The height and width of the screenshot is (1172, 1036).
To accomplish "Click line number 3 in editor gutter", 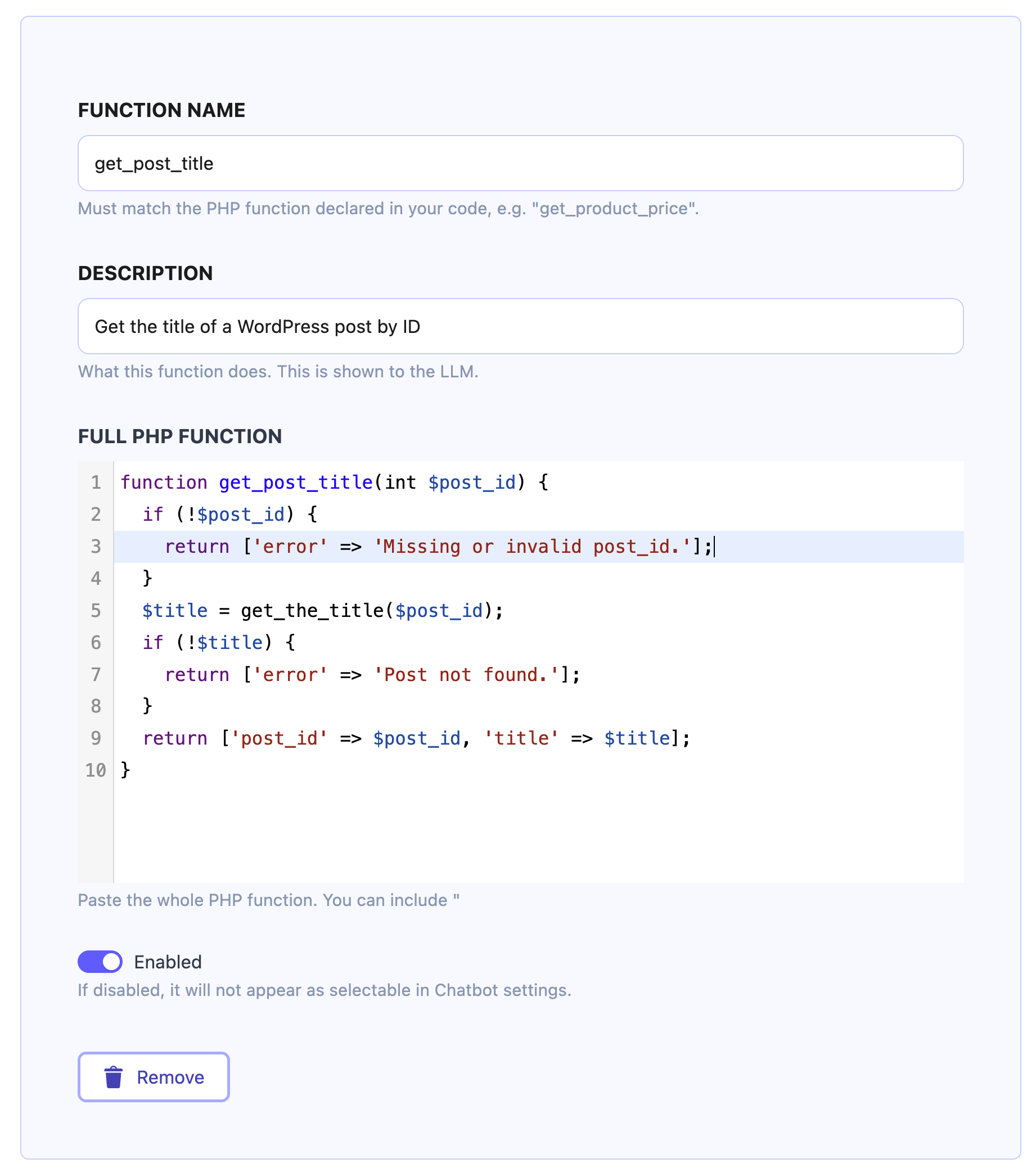I will (x=96, y=546).
